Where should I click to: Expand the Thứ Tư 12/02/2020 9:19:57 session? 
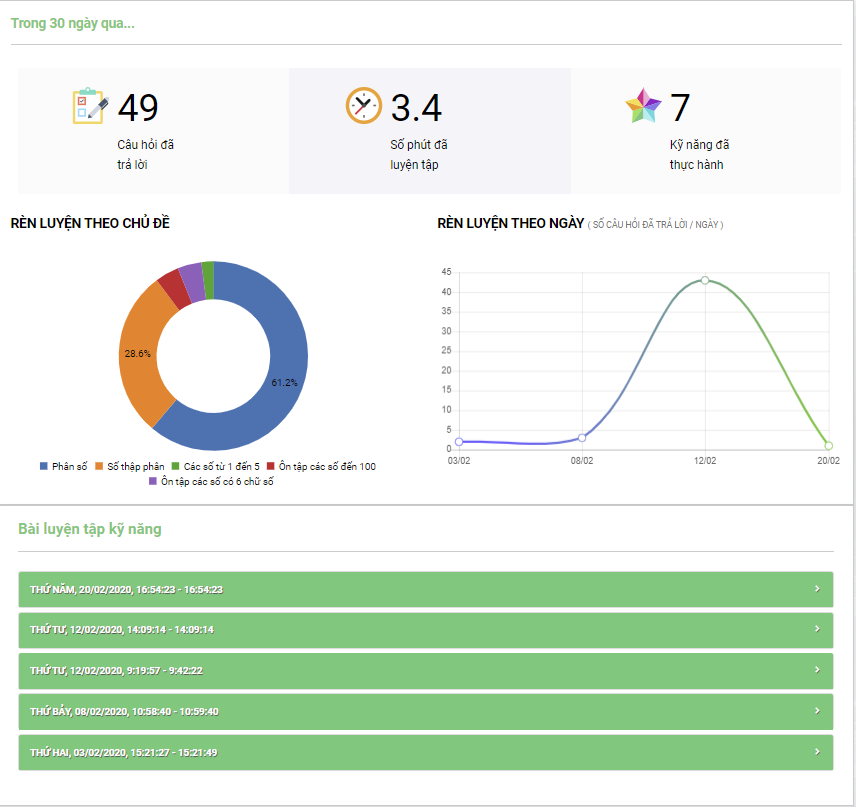pyautogui.click(x=425, y=670)
